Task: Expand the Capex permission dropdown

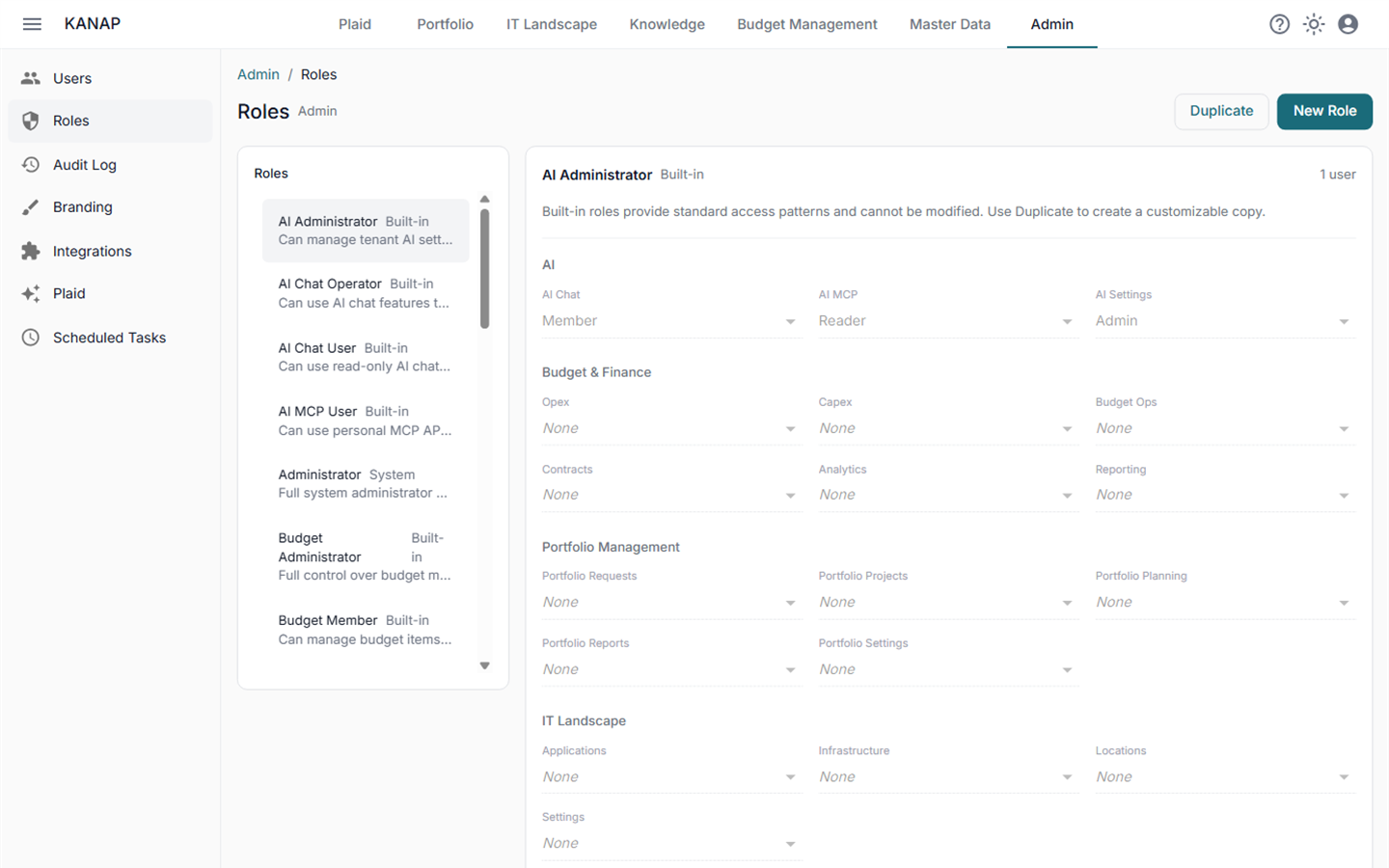Action: tap(948, 428)
